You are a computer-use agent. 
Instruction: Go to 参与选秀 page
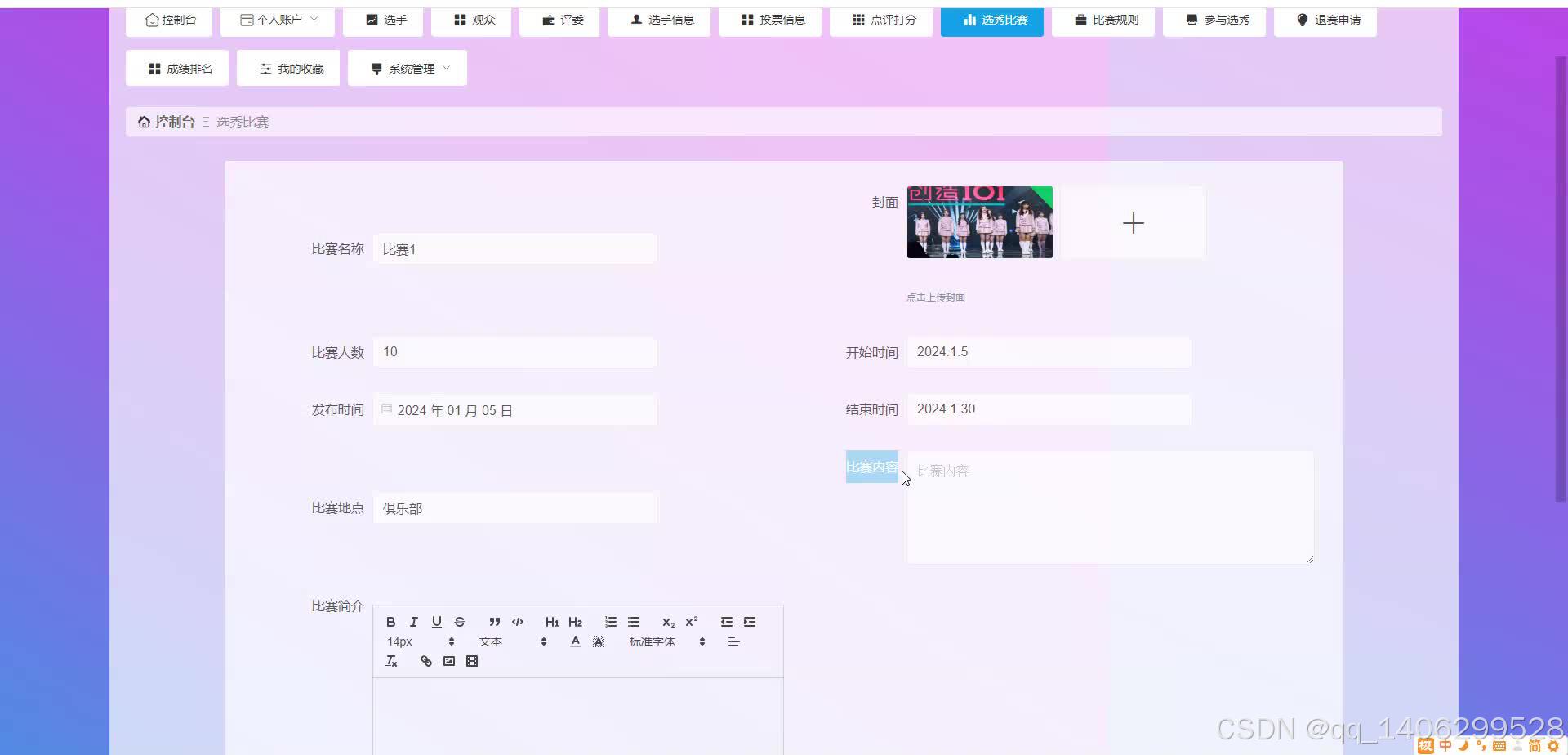tap(1214, 20)
